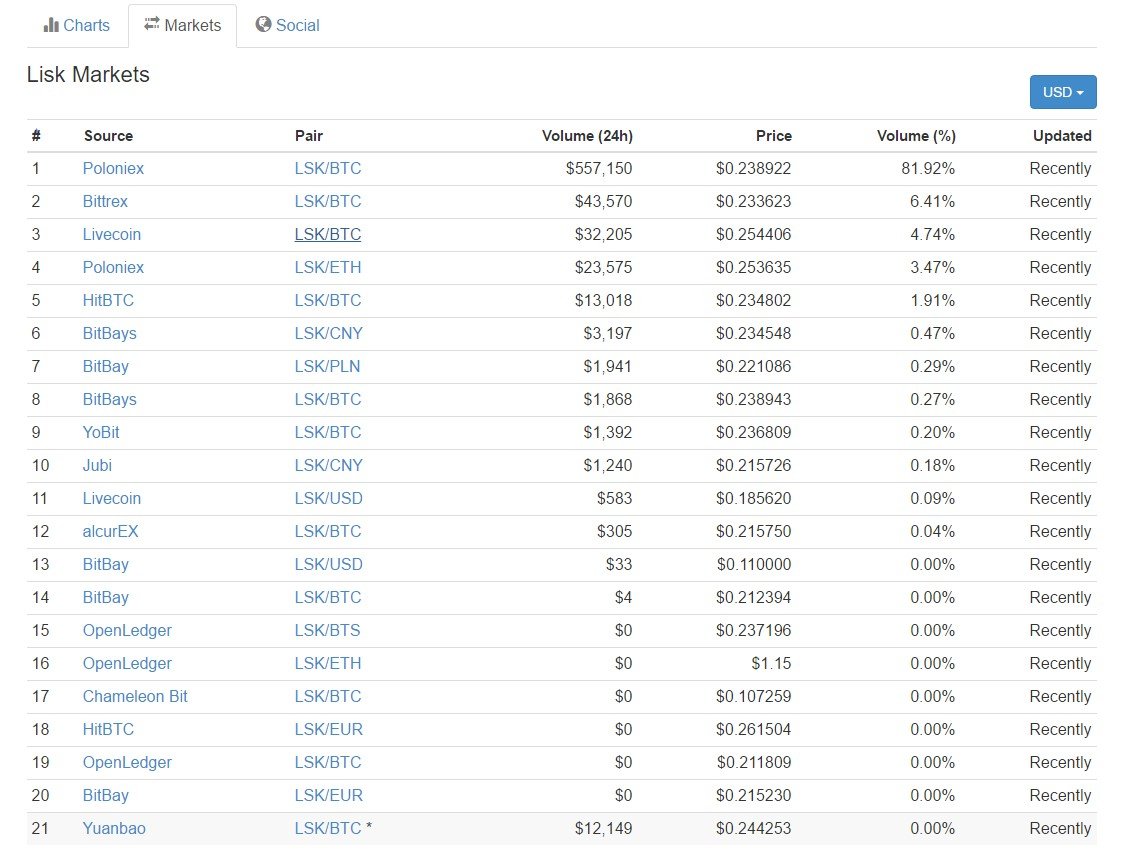Click underlined LSK/BTC pair link for Livecoin
Screen dimensions: 1121x862
coord(328,234)
